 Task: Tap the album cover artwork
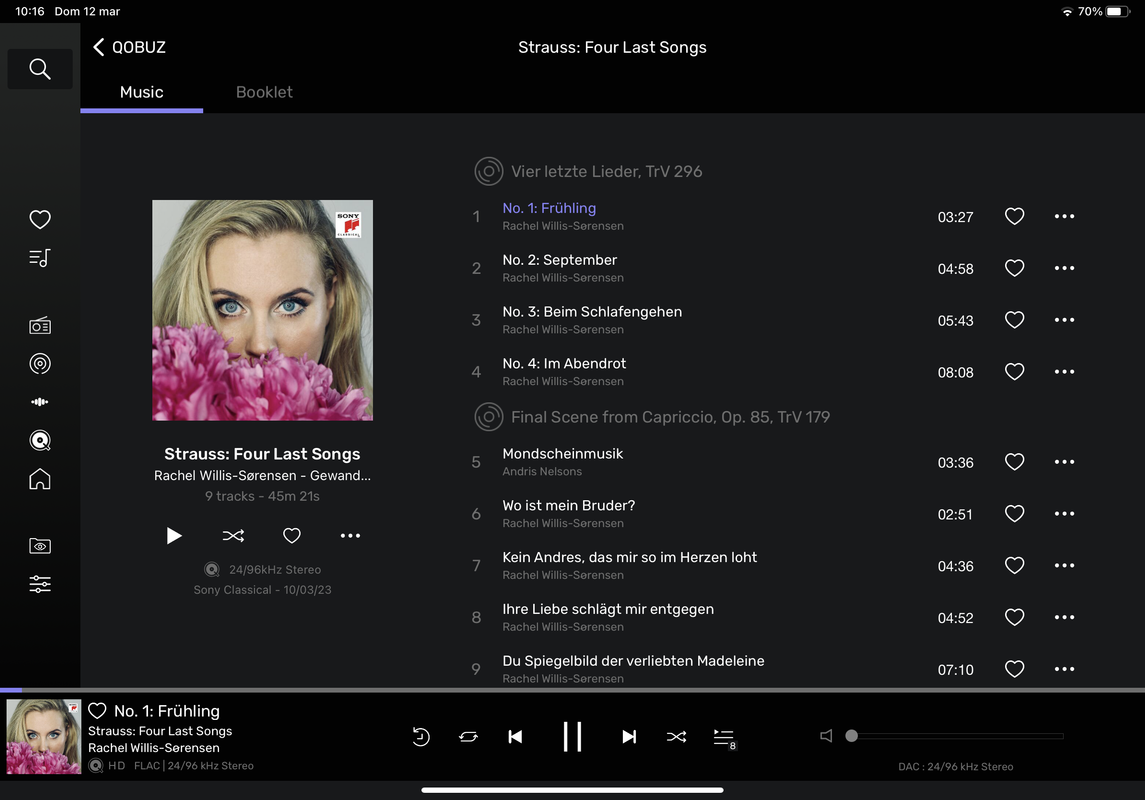pyautogui.click(x=262, y=310)
